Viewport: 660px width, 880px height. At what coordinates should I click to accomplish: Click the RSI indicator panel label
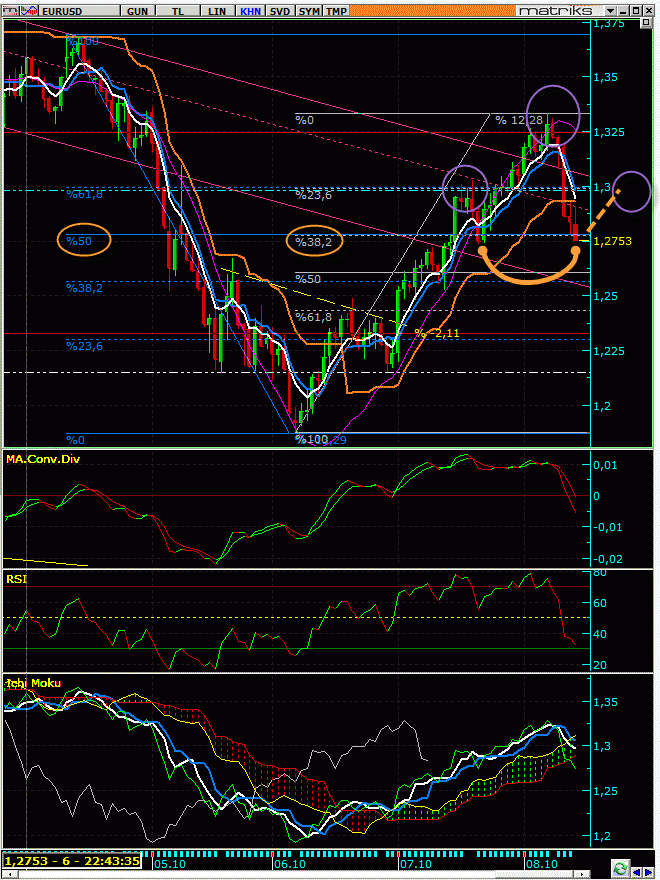tap(16, 578)
